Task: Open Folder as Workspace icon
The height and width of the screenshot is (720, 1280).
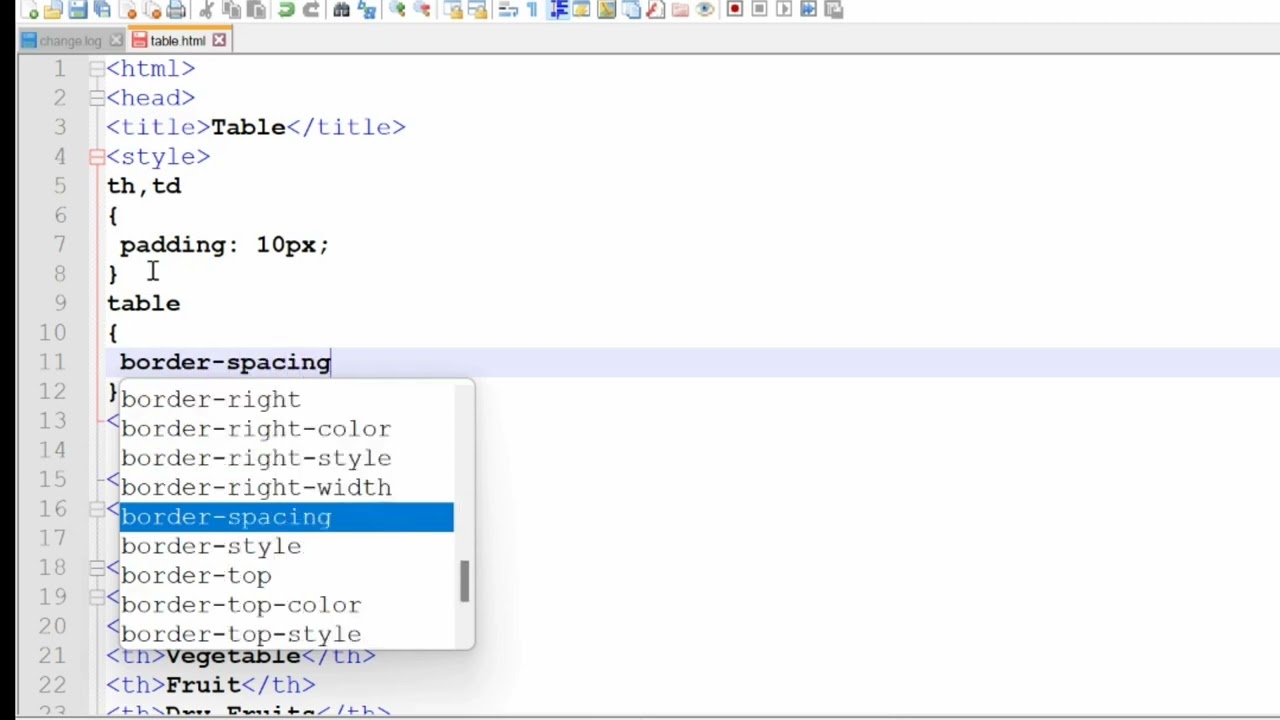Action: [x=680, y=10]
